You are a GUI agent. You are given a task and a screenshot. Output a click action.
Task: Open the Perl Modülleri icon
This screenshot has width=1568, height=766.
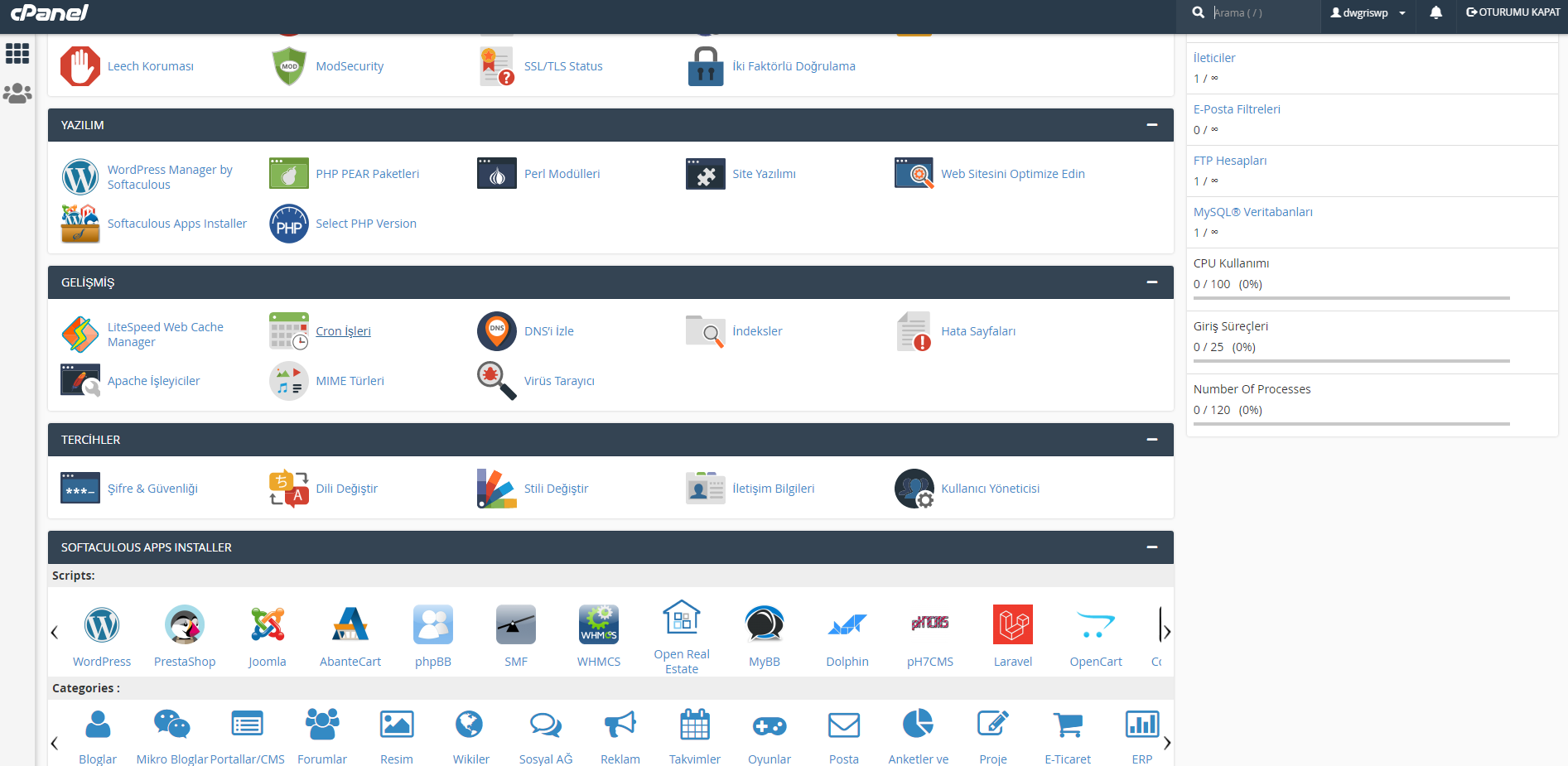(x=497, y=174)
